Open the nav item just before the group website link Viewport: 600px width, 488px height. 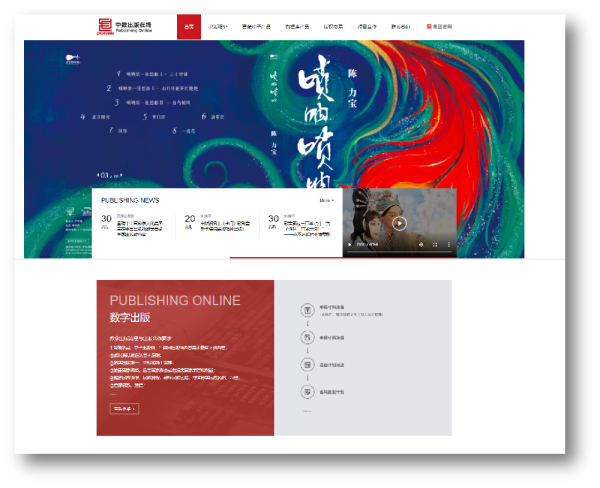click(401, 27)
